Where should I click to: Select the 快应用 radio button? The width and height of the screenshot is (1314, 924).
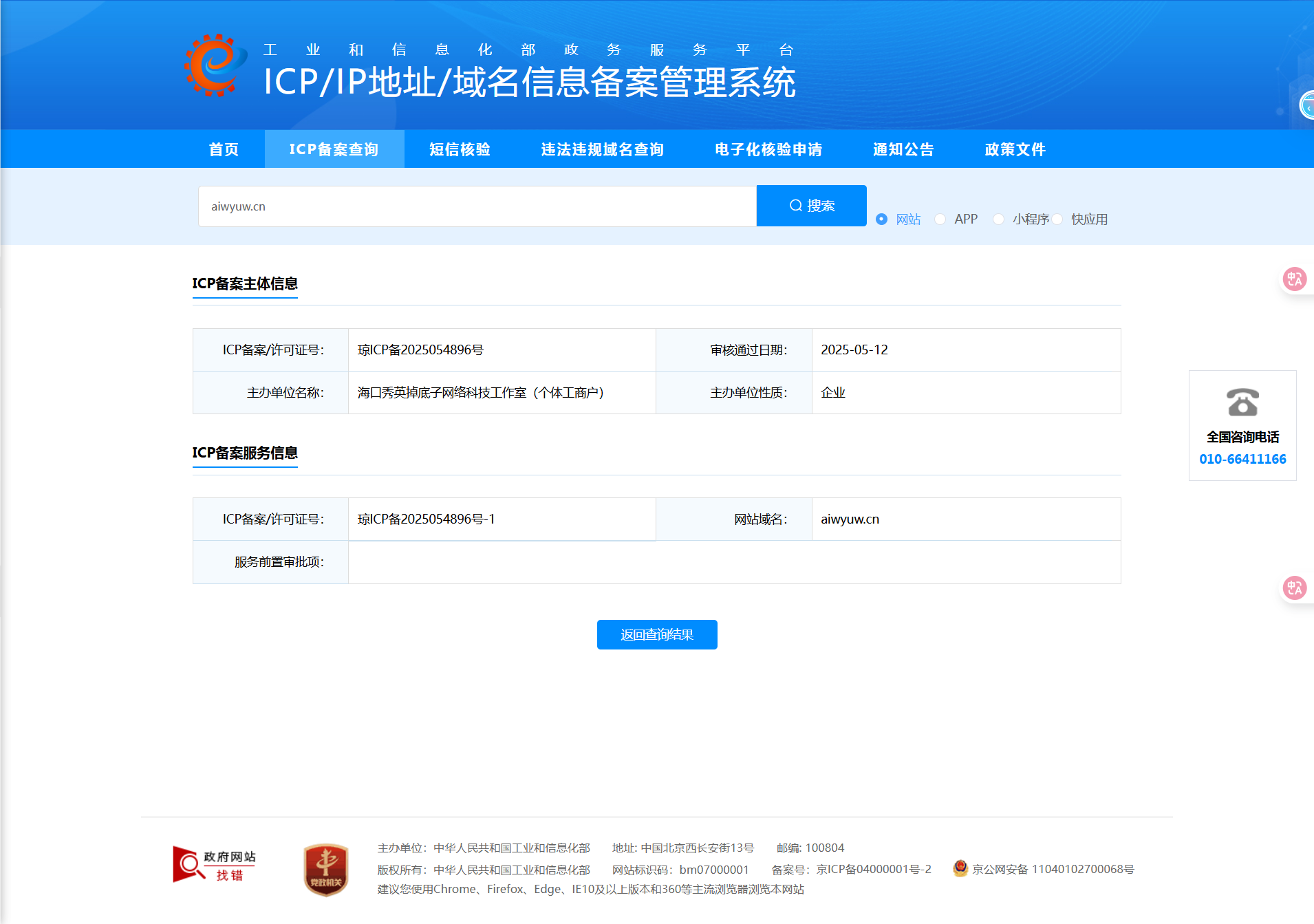coord(1057,219)
